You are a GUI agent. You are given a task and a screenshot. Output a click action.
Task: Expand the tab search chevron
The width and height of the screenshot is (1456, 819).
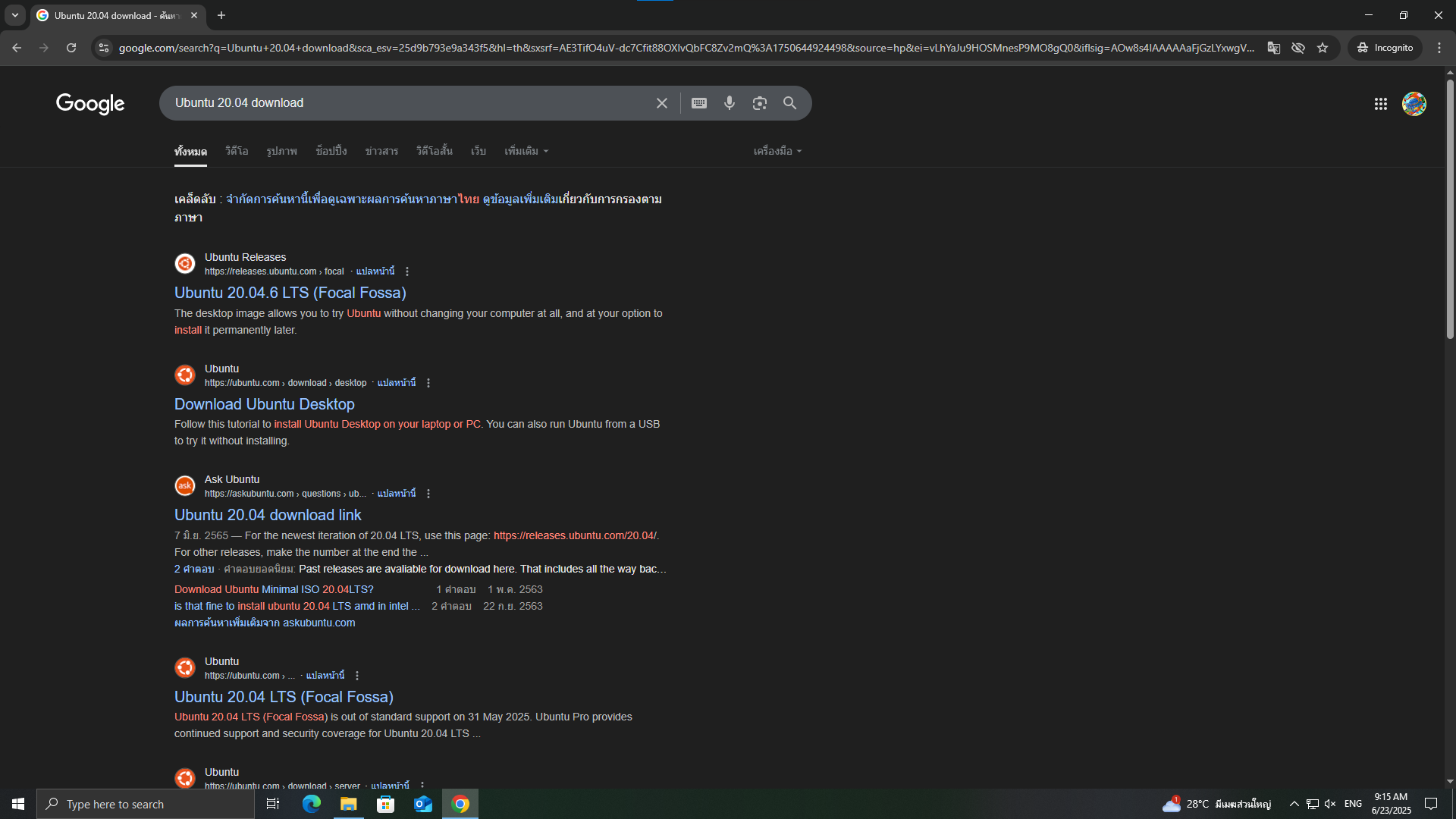pos(15,15)
